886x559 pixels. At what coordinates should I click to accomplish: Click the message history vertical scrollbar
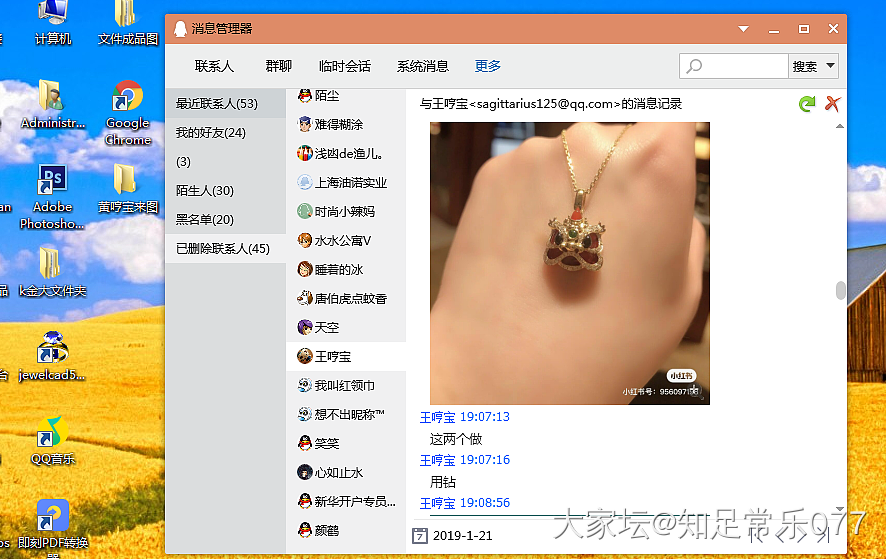point(840,291)
